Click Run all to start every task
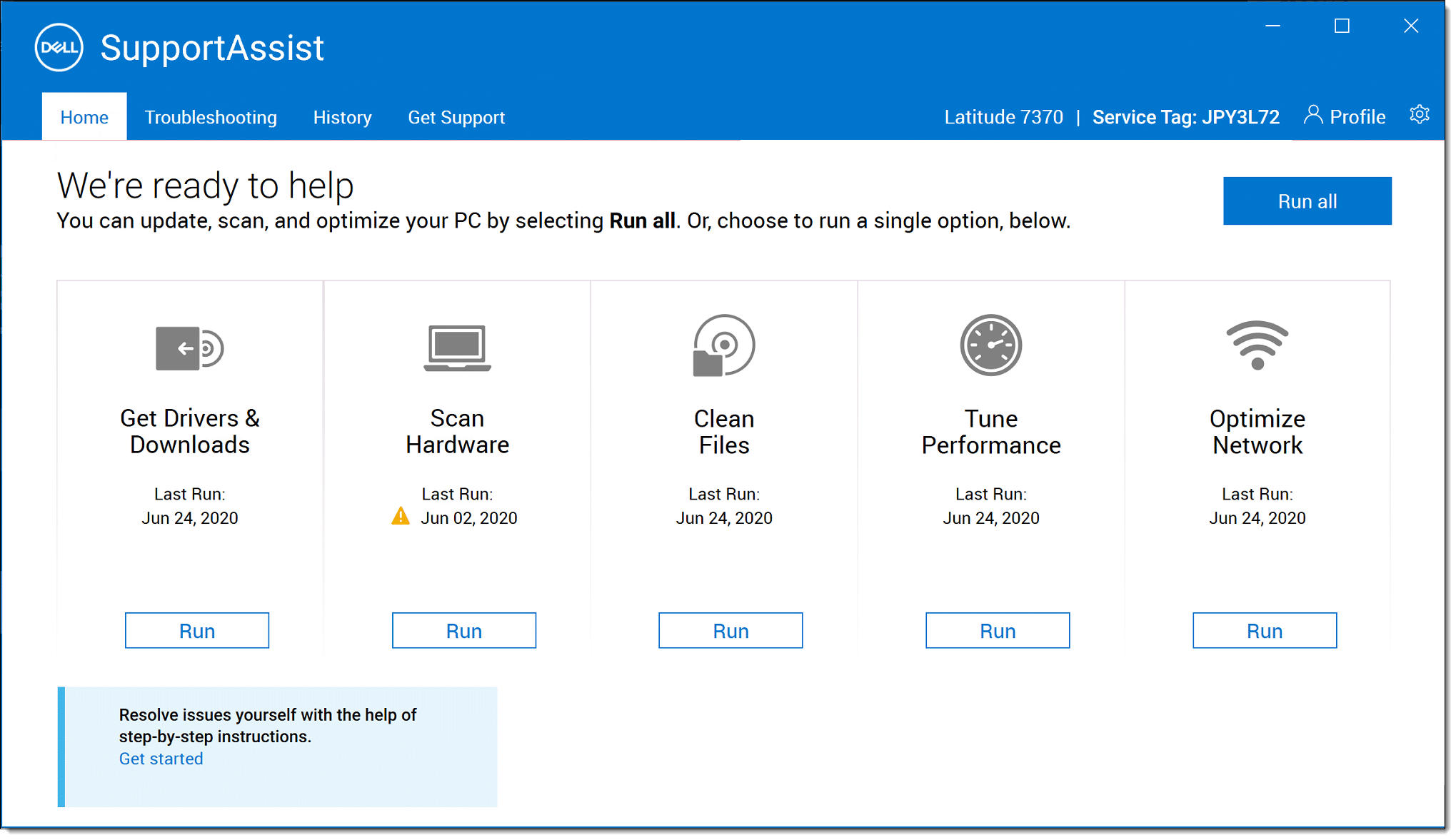 (1306, 201)
